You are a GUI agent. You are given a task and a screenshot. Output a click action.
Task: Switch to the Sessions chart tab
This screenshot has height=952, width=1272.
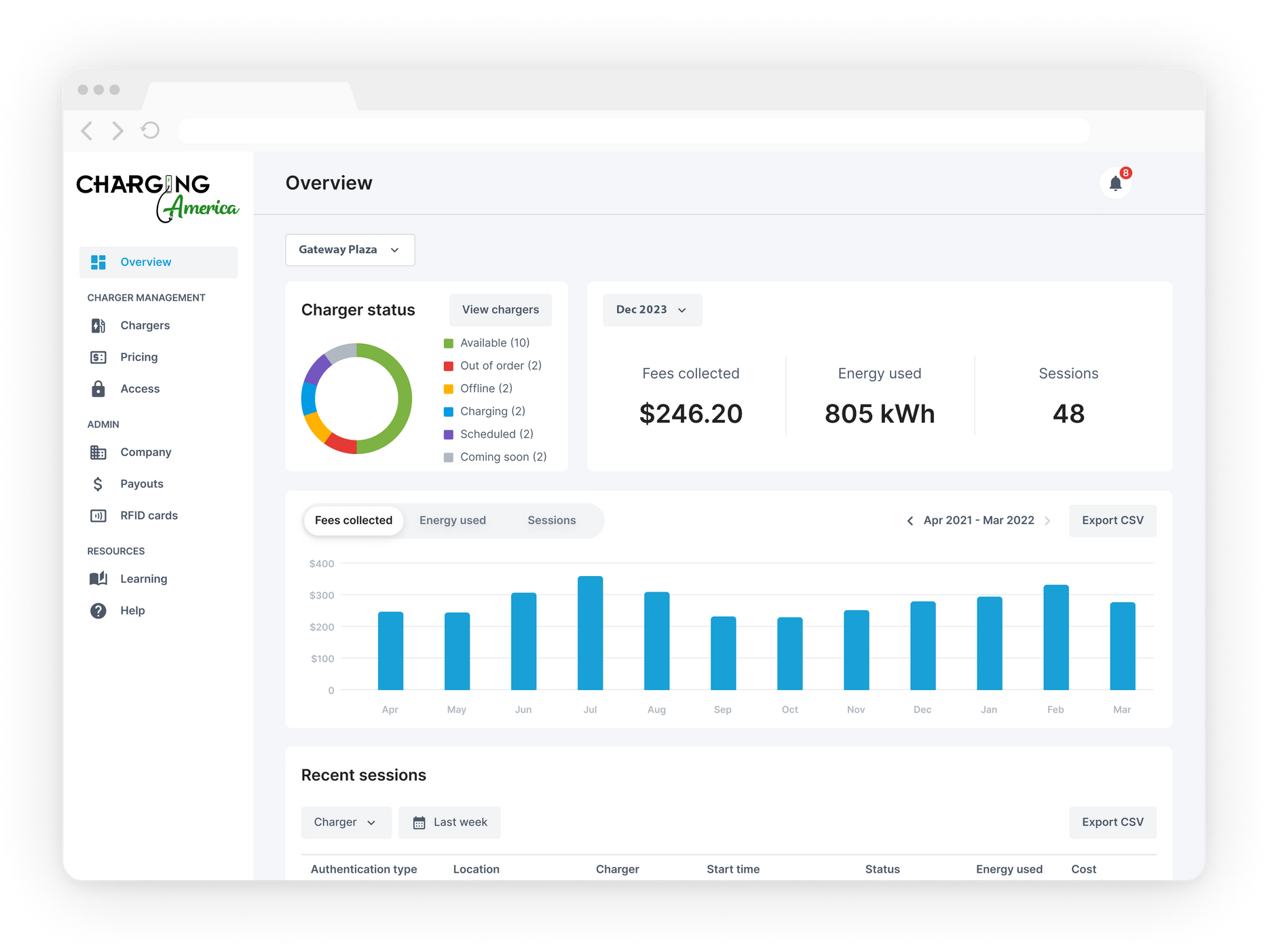click(x=552, y=520)
